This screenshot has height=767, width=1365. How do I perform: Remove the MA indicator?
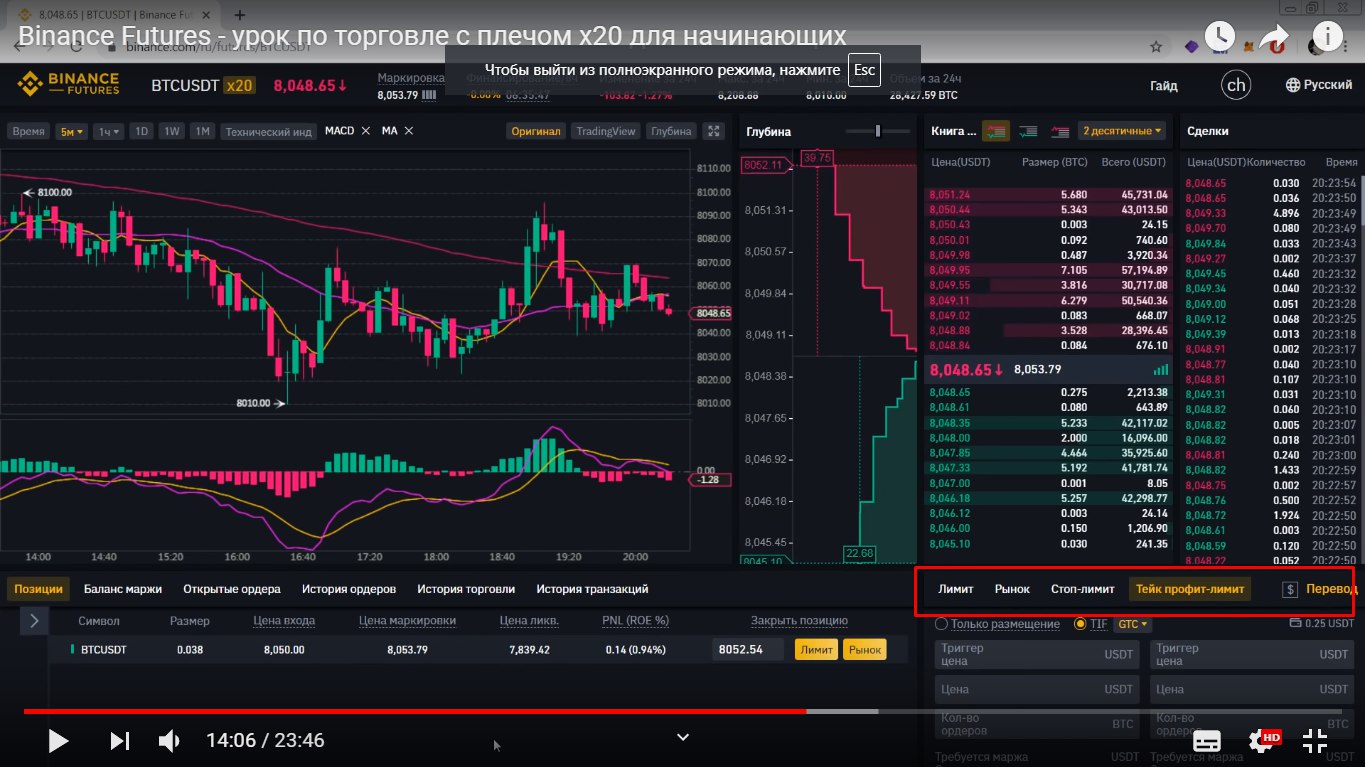pos(408,131)
